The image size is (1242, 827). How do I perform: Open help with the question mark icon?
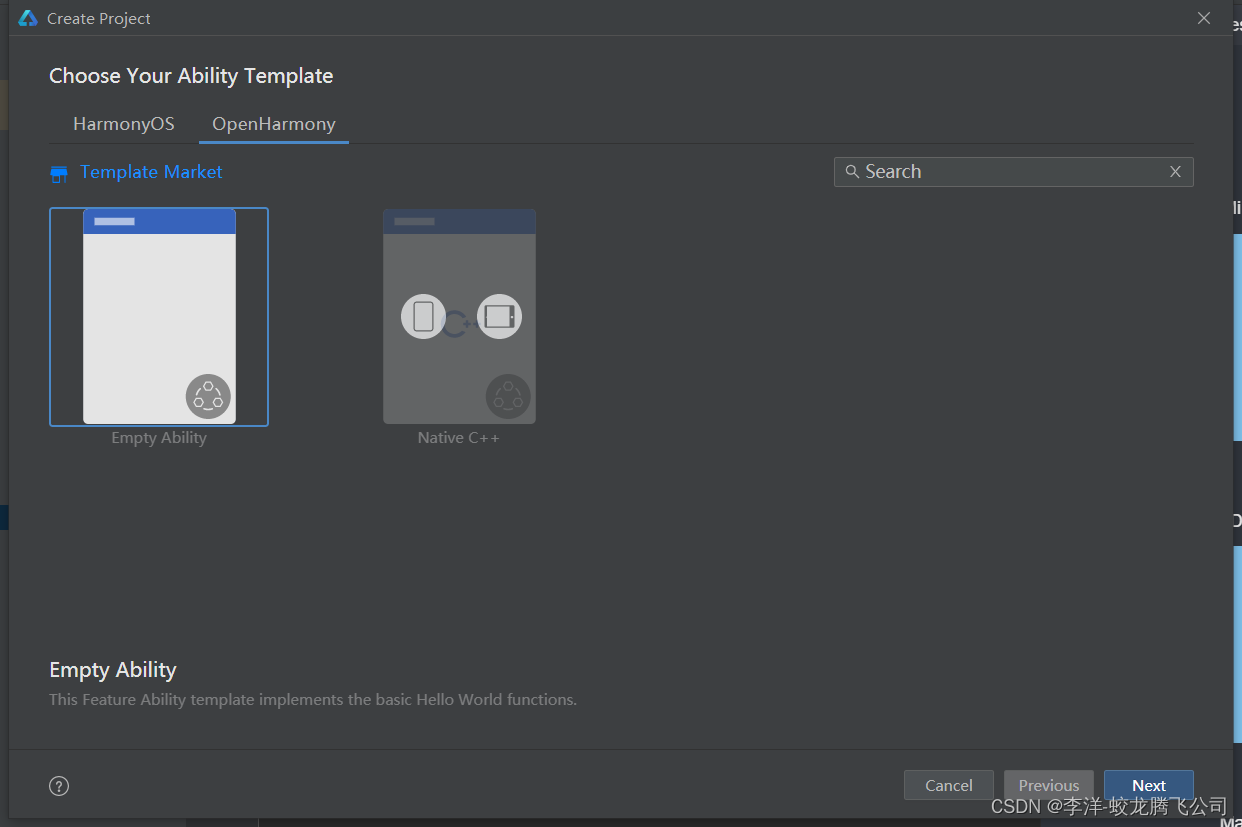pos(59,786)
